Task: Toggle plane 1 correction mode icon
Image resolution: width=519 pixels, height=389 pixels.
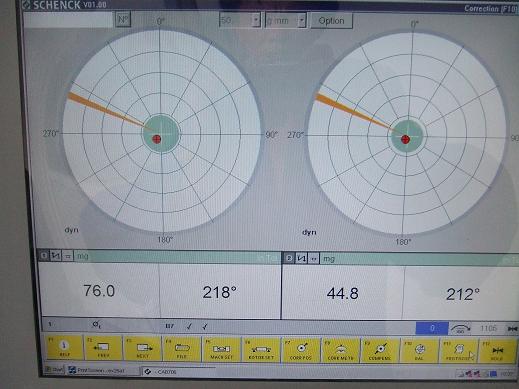Action: click(x=55, y=256)
